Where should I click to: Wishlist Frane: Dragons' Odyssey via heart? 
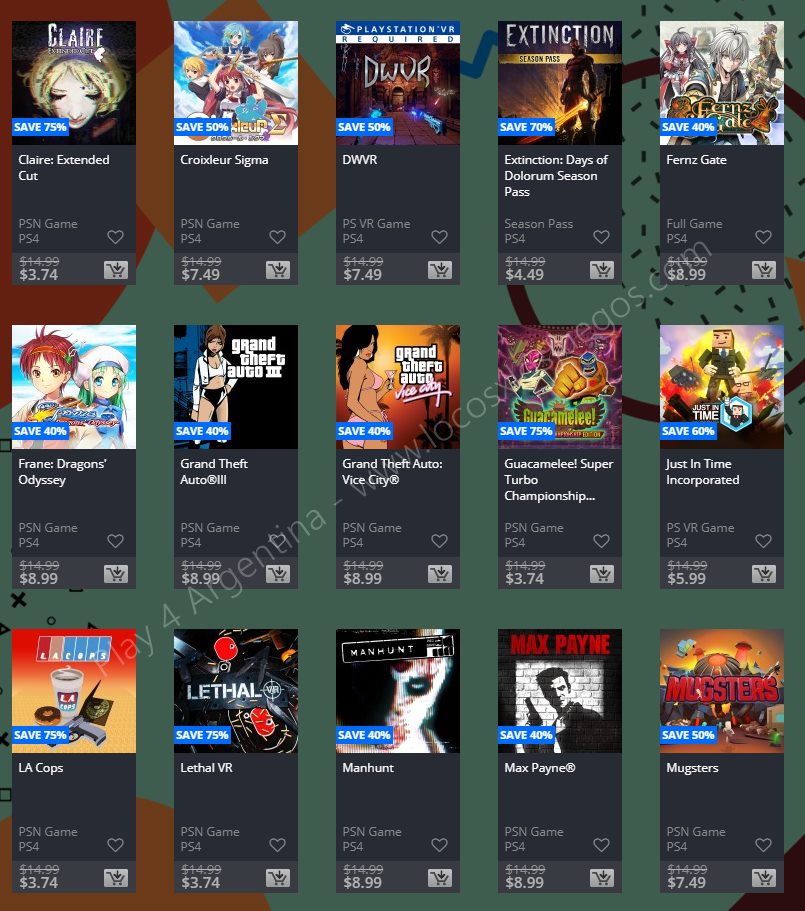coord(116,541)
